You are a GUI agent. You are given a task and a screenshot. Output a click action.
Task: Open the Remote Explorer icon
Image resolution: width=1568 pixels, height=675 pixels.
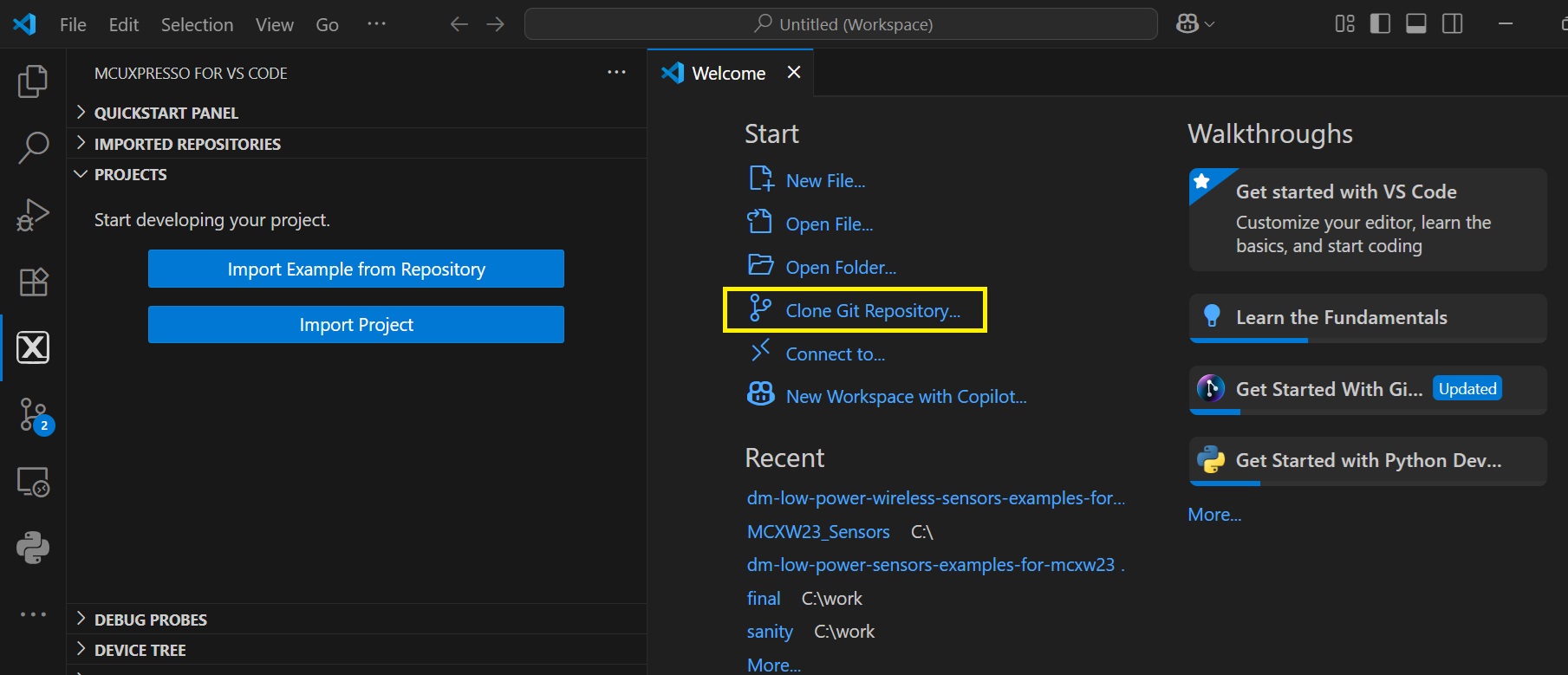[x=33, y=482]
